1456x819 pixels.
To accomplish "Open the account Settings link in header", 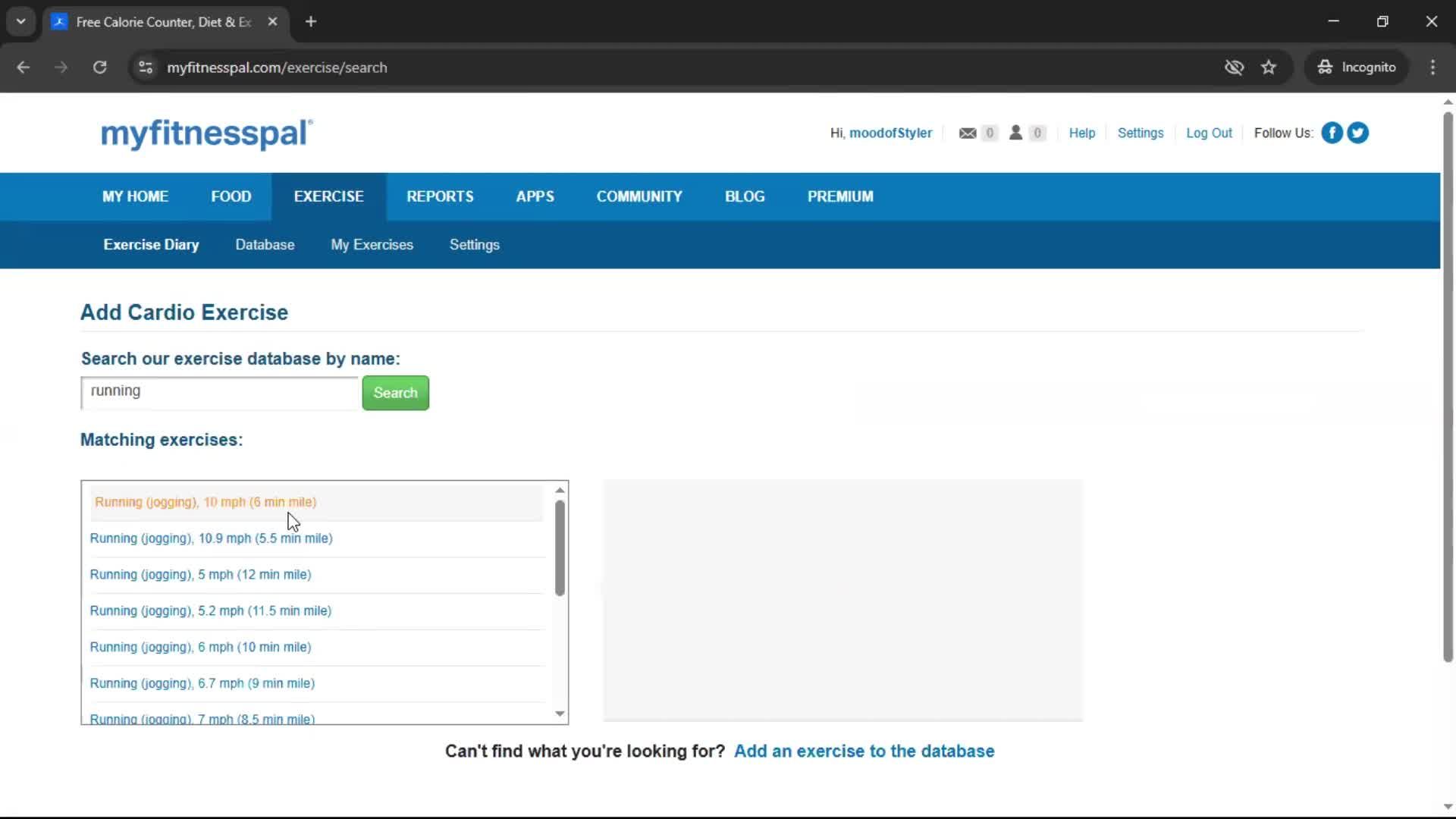I will [x=1140, y=133].
